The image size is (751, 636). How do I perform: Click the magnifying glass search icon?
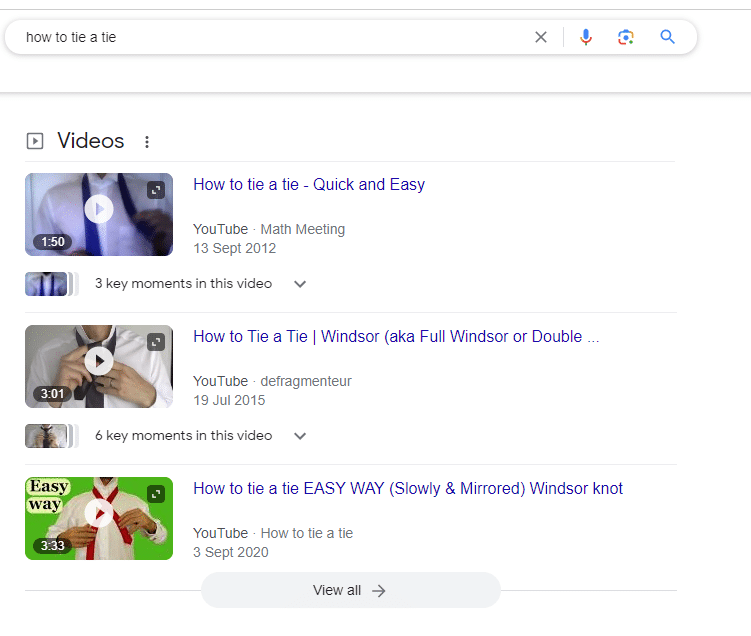pos(668,37)
